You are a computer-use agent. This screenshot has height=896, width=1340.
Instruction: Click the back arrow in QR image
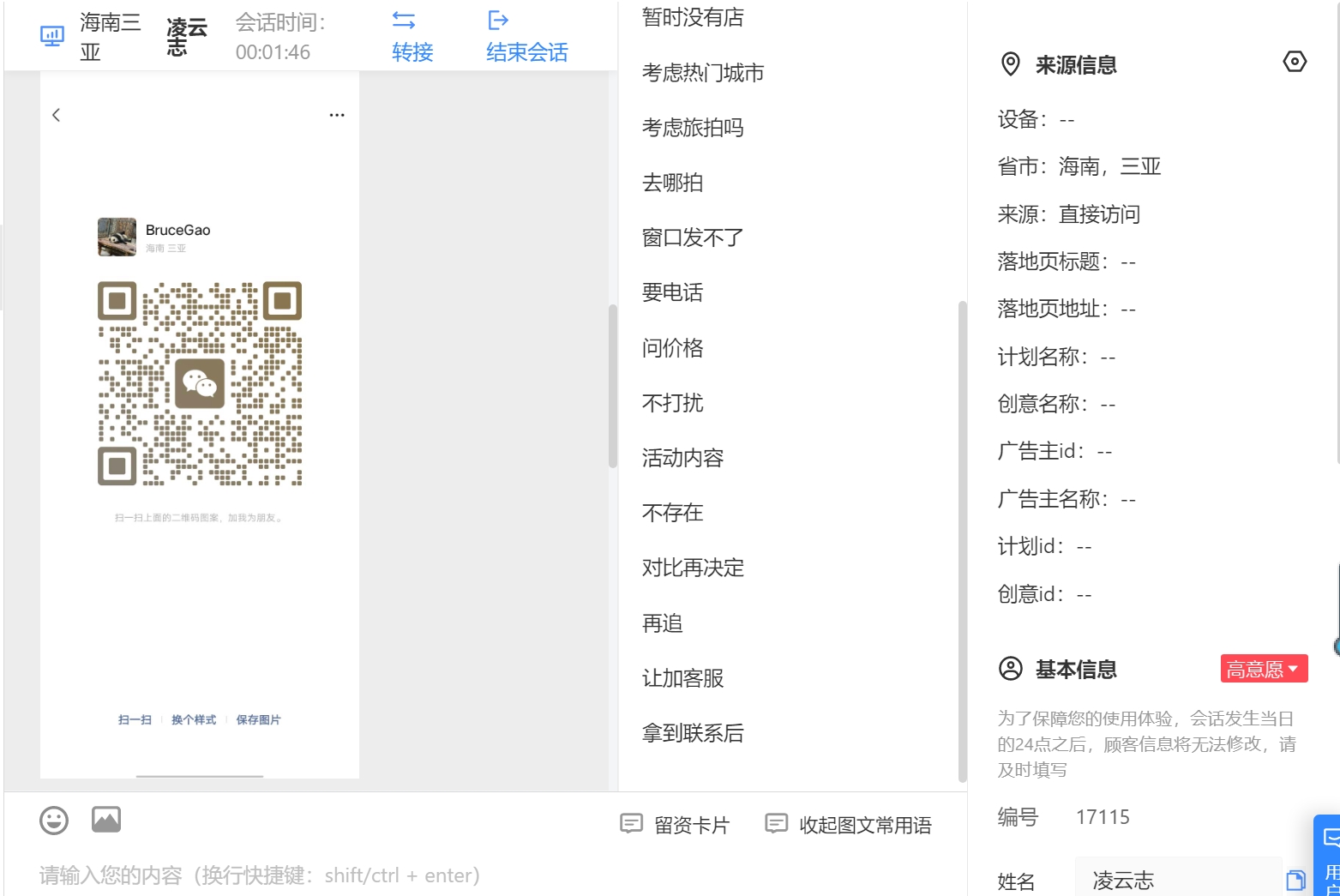pyautogui.click(x=57, y=115)
